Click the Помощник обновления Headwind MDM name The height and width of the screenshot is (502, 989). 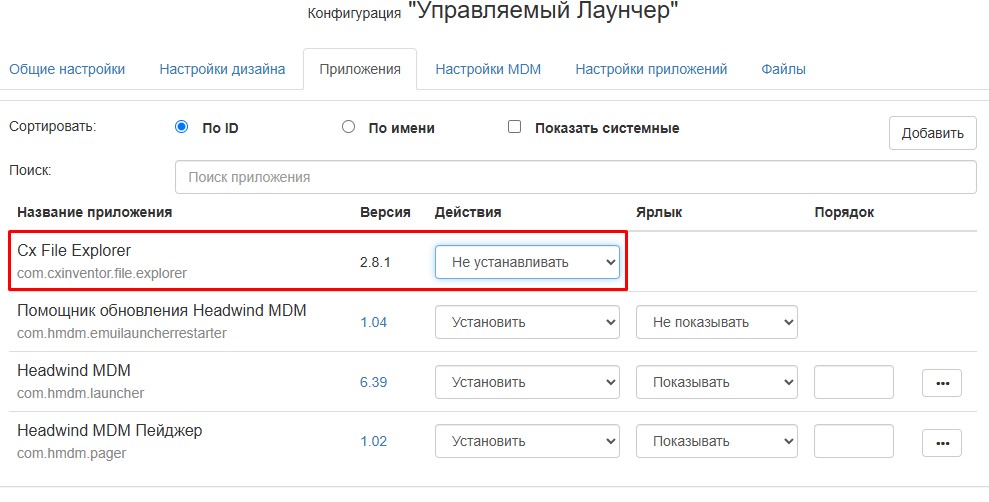point(161,310)
